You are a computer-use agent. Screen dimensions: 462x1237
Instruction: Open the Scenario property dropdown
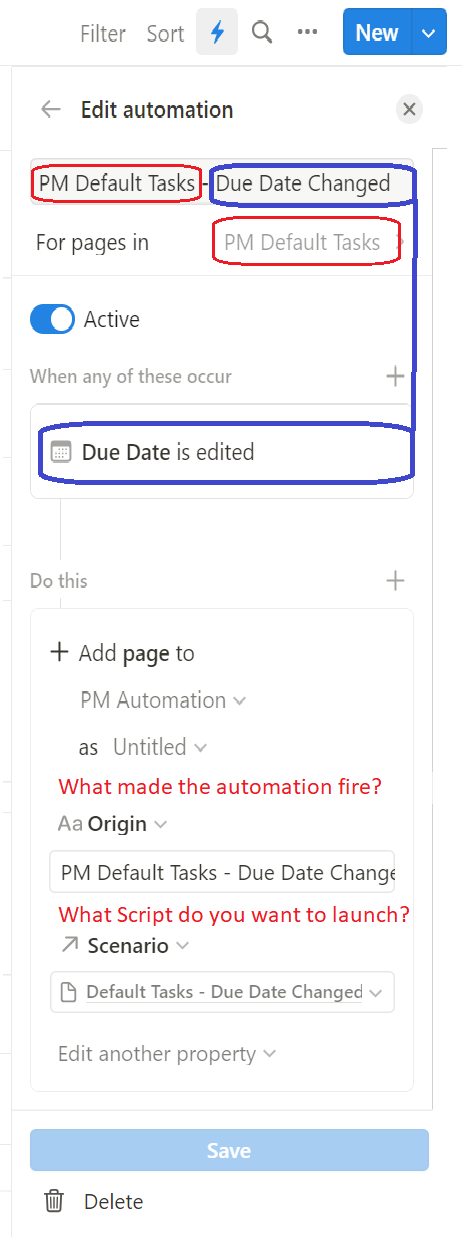coord(124,945)
